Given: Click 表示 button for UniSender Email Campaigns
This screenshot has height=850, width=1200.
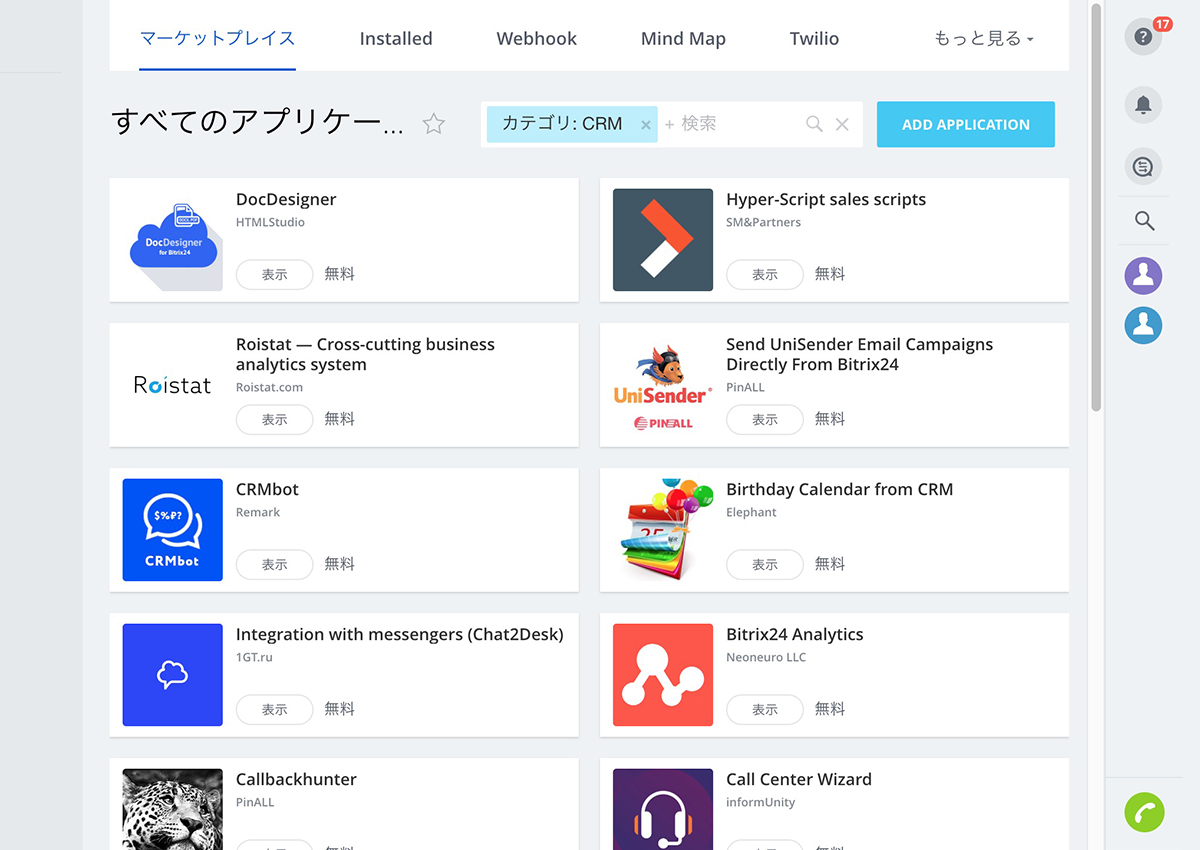Looking at the screenshot, I should (765, 419).
